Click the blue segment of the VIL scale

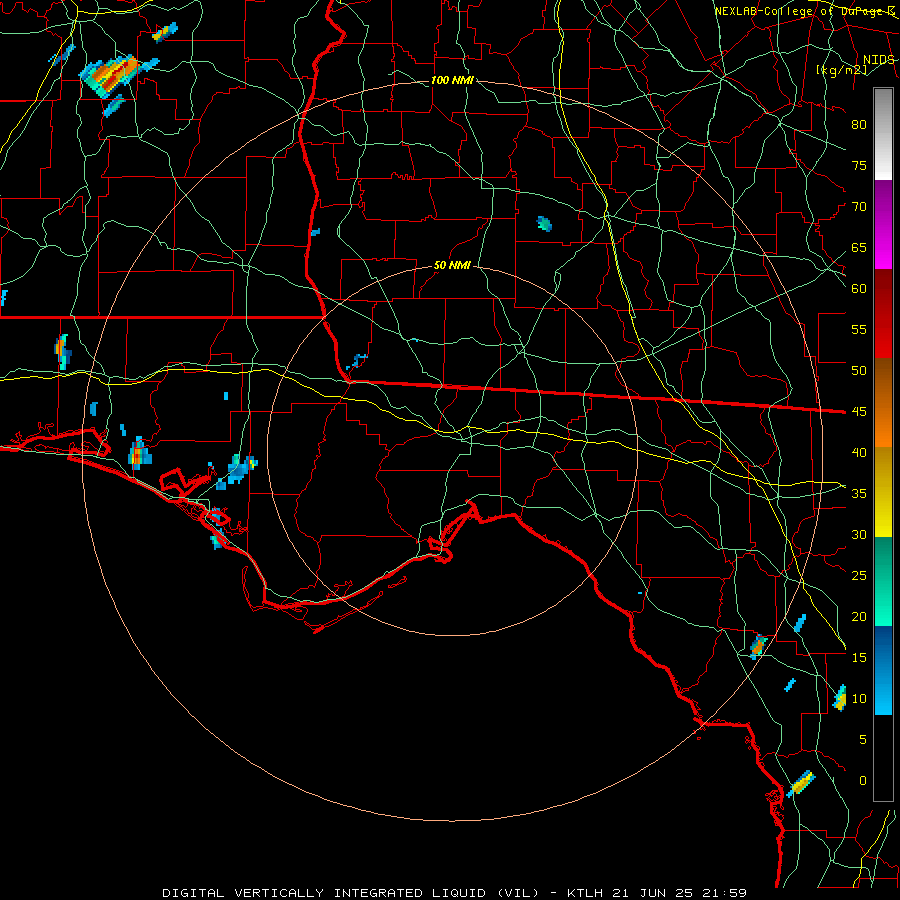coord(883,670)
